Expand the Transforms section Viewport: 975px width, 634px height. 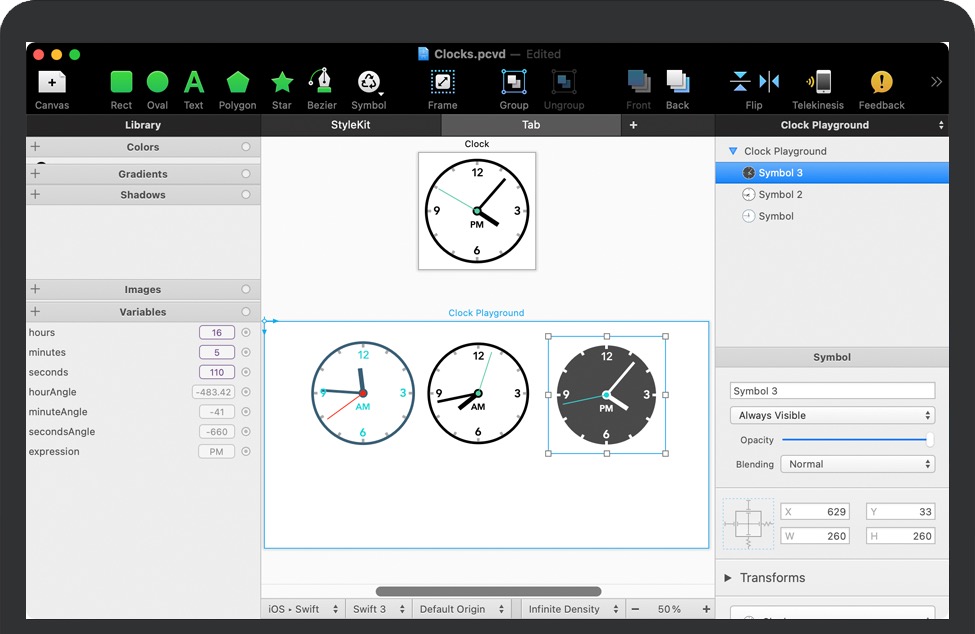coord(729,578)
